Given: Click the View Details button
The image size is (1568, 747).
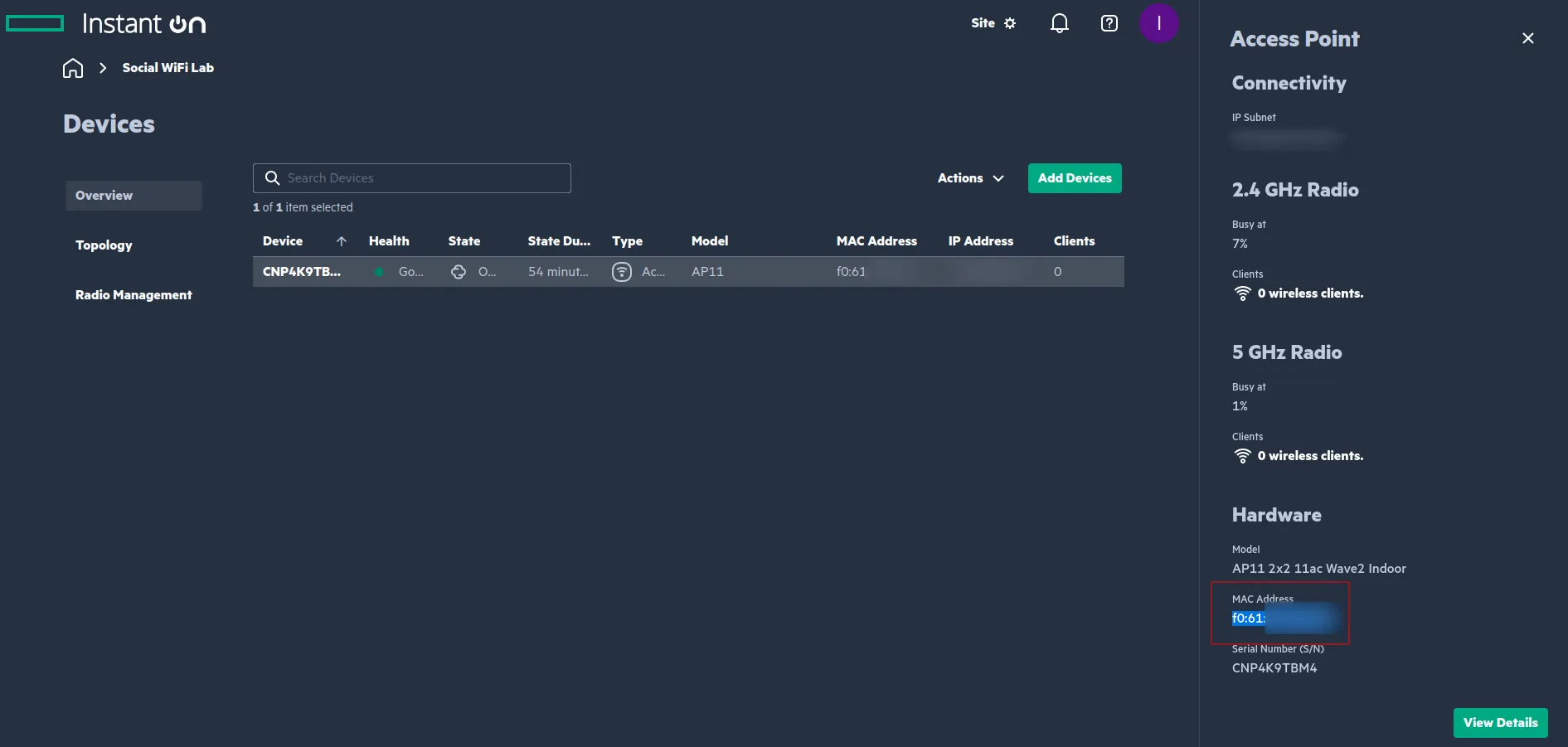Looking at the screenshot, I should [1499, 723].
